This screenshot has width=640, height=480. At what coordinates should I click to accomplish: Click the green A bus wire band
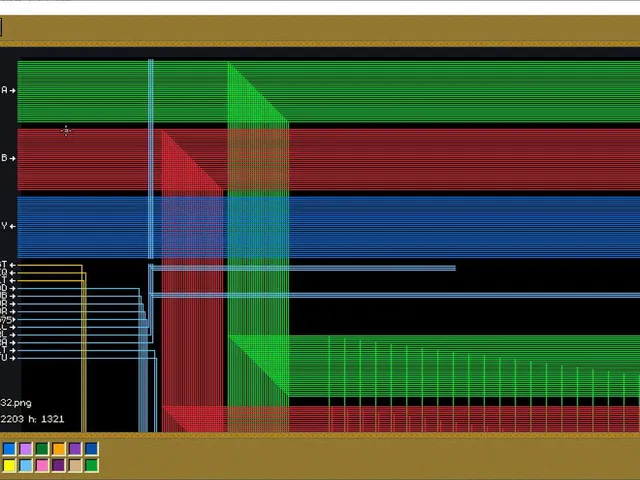pos(329,91)
